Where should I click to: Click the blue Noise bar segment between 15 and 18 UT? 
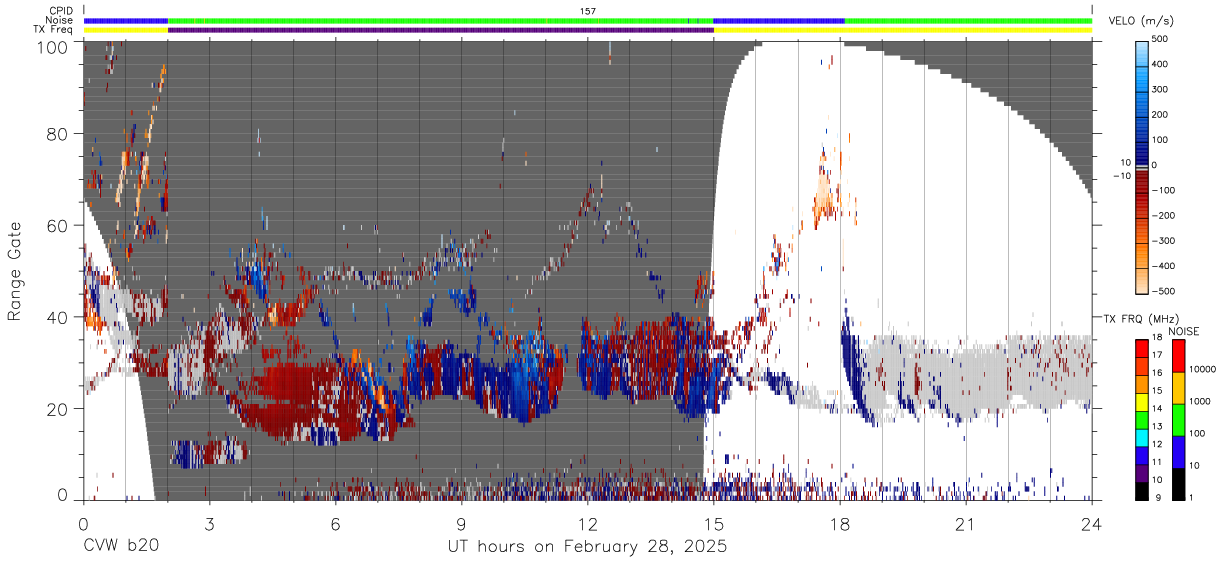[x=779, y=20]
